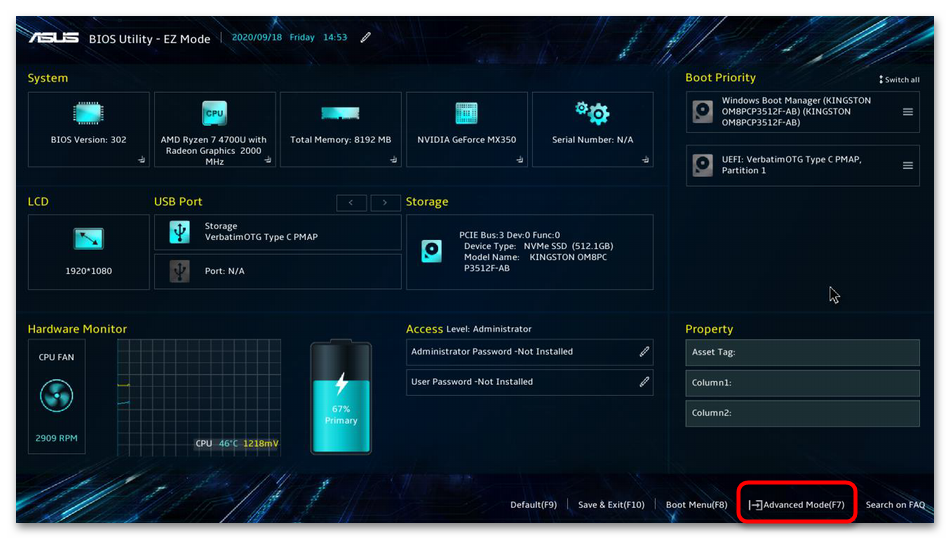The image size is (950, 539).
Task: Click the Windows Boot Manager reorder handle
Action: (908, 112)
